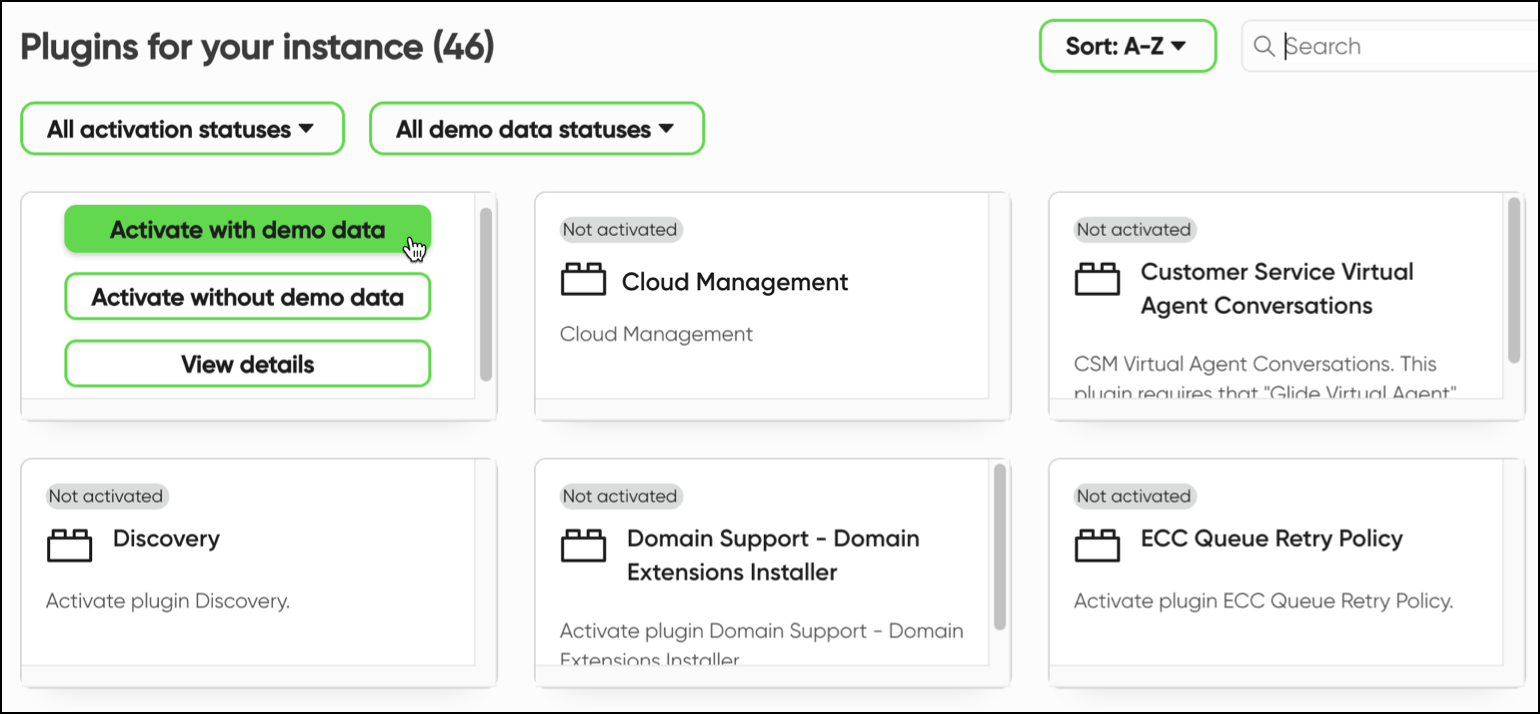Screen dimensions: 1540x714
Task: Click the ECC Queue Retry Policy icon
Action: [x=1097, y=546]
